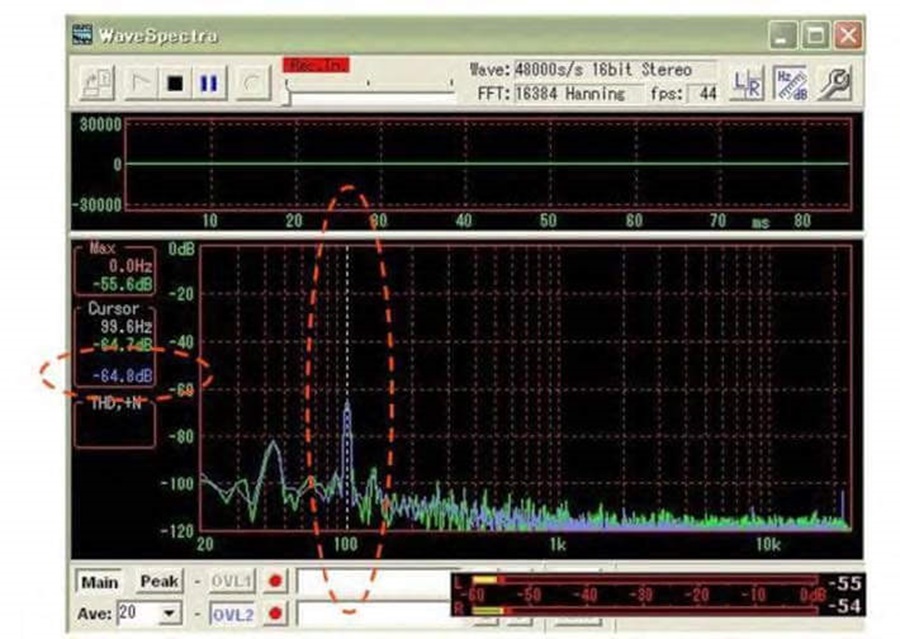Click the Max frequency readout 0.0Hz
900x639 pixels.
[131, 266]
